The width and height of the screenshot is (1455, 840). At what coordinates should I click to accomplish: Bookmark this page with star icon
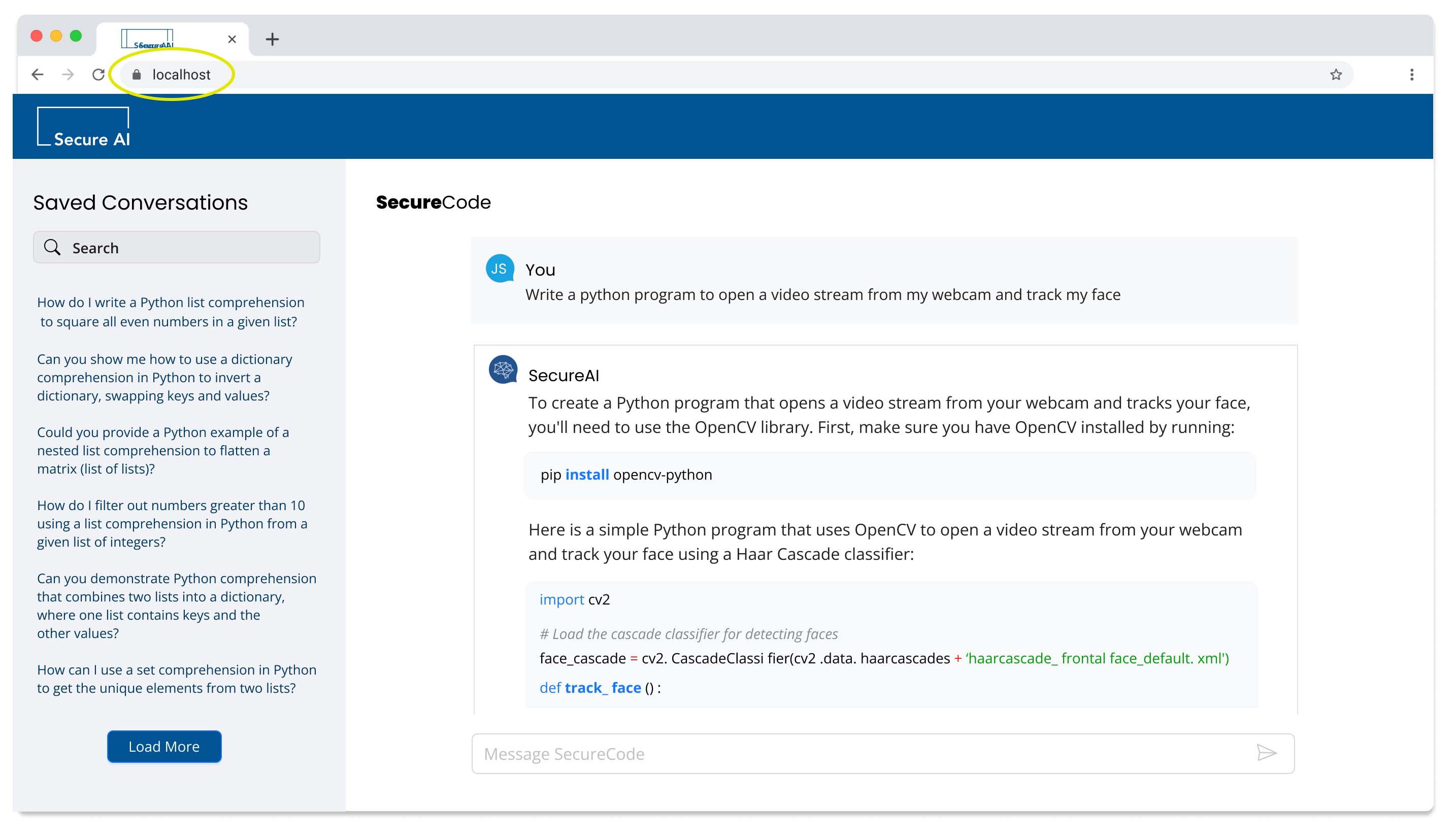[x=1336, y=75]
